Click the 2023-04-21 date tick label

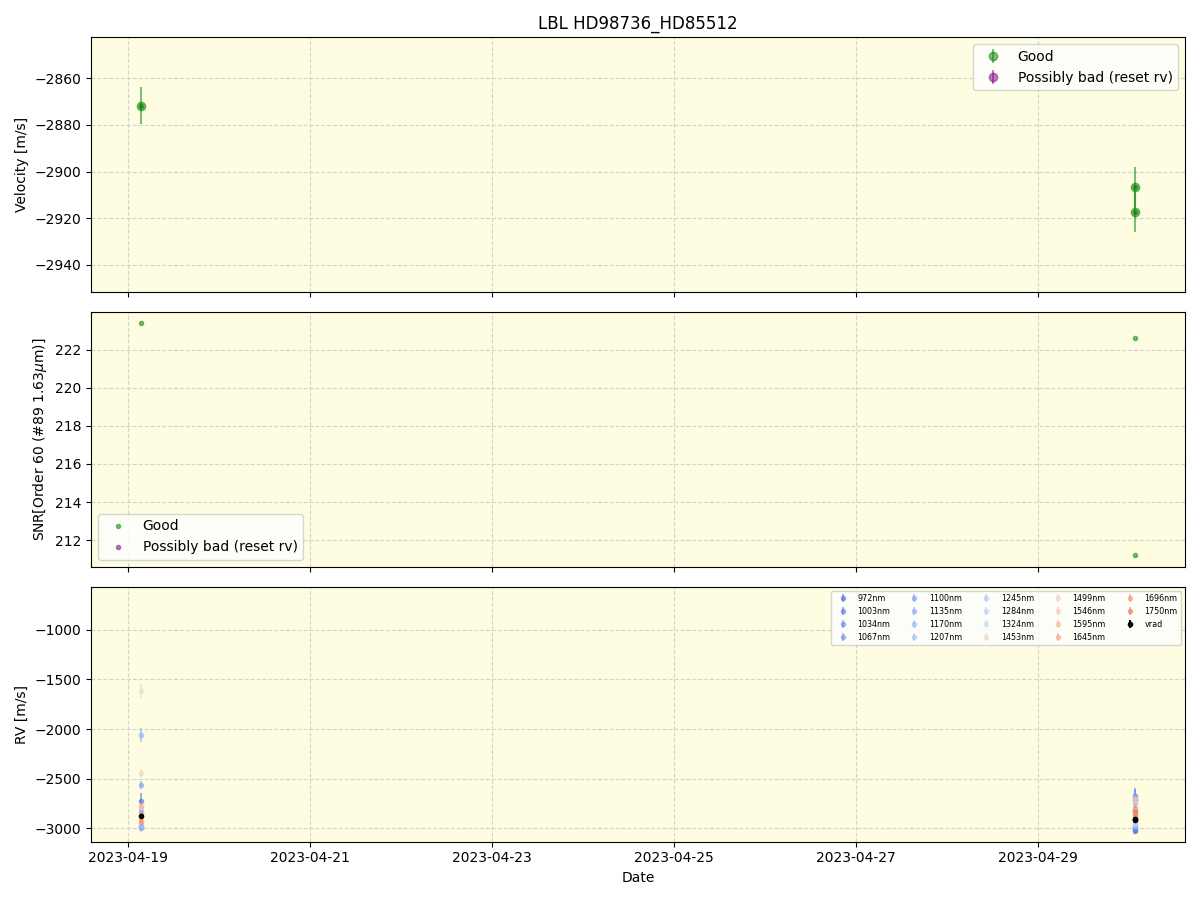click(310, 857)
